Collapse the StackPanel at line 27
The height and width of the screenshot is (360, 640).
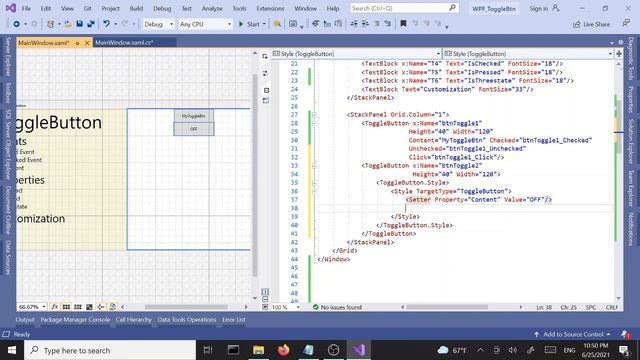(314, 115)
